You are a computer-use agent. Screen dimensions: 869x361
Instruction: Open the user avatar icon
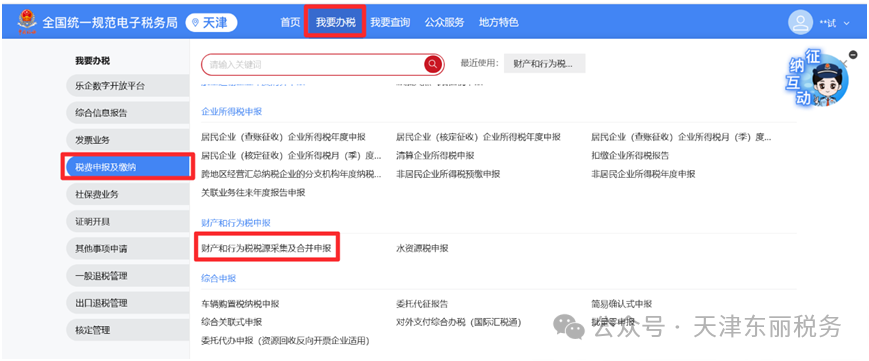[800, 23]
